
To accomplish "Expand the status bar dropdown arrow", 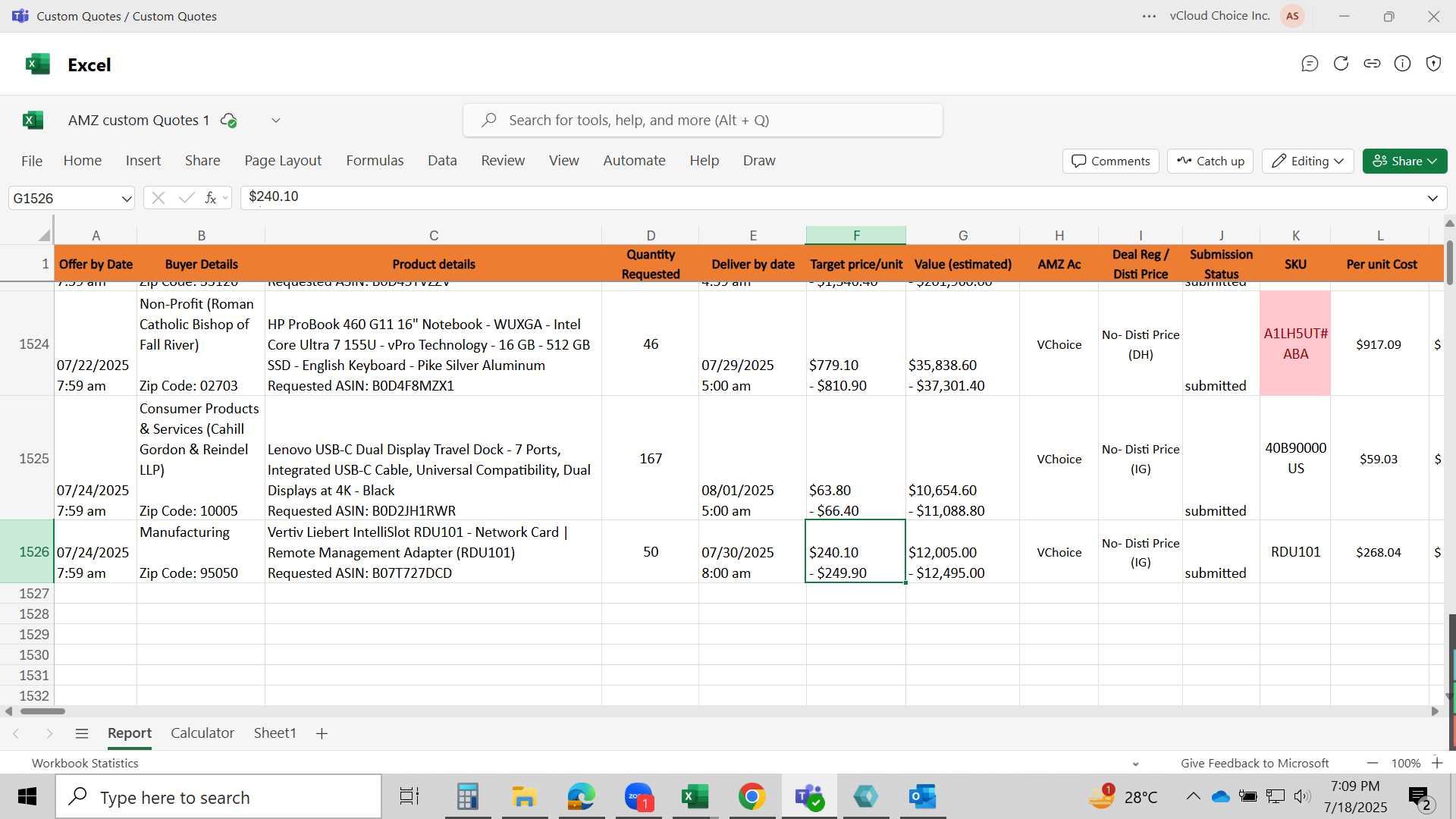I will 1135,764.
